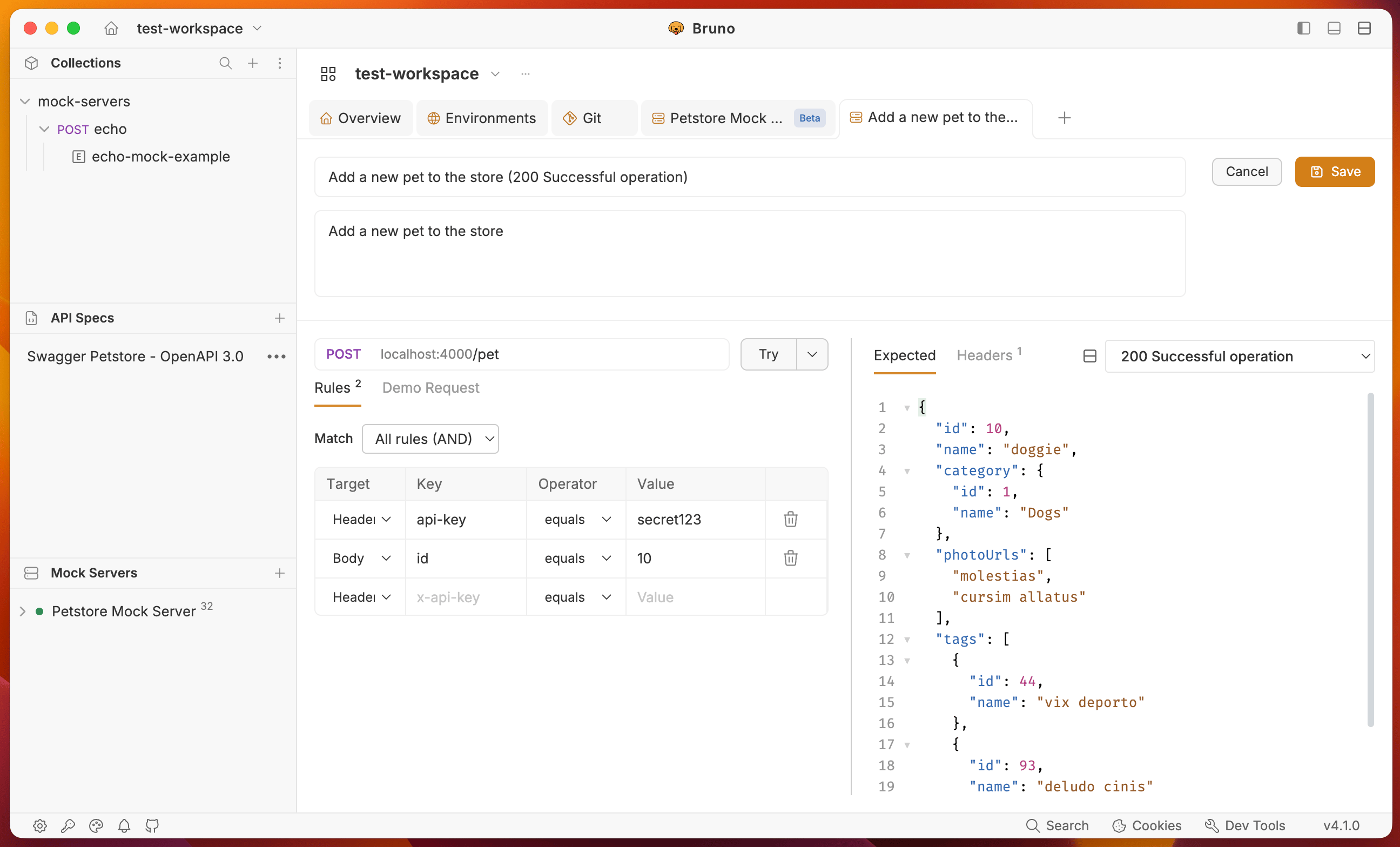1400x847 pixels.
Task: Open Dev Tools from the status bar
Action: pos(1245,825)
